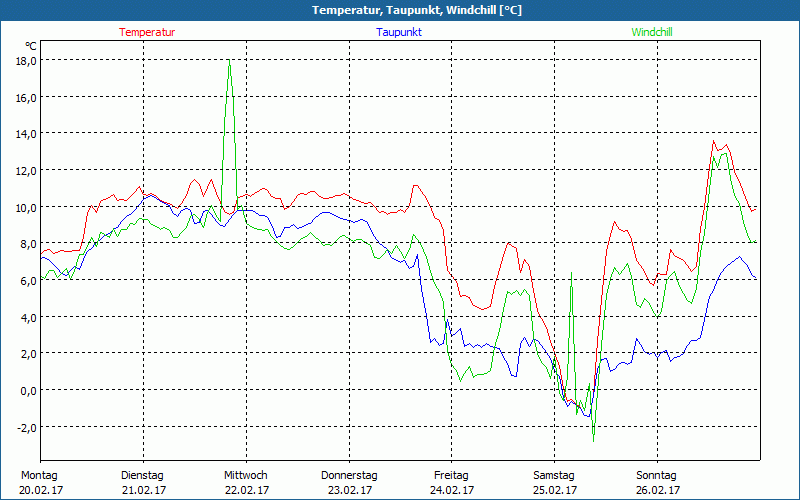This screenshot has width=800, height=500.
Task: Click the date 21.02.17
Action: pos(144,490)
